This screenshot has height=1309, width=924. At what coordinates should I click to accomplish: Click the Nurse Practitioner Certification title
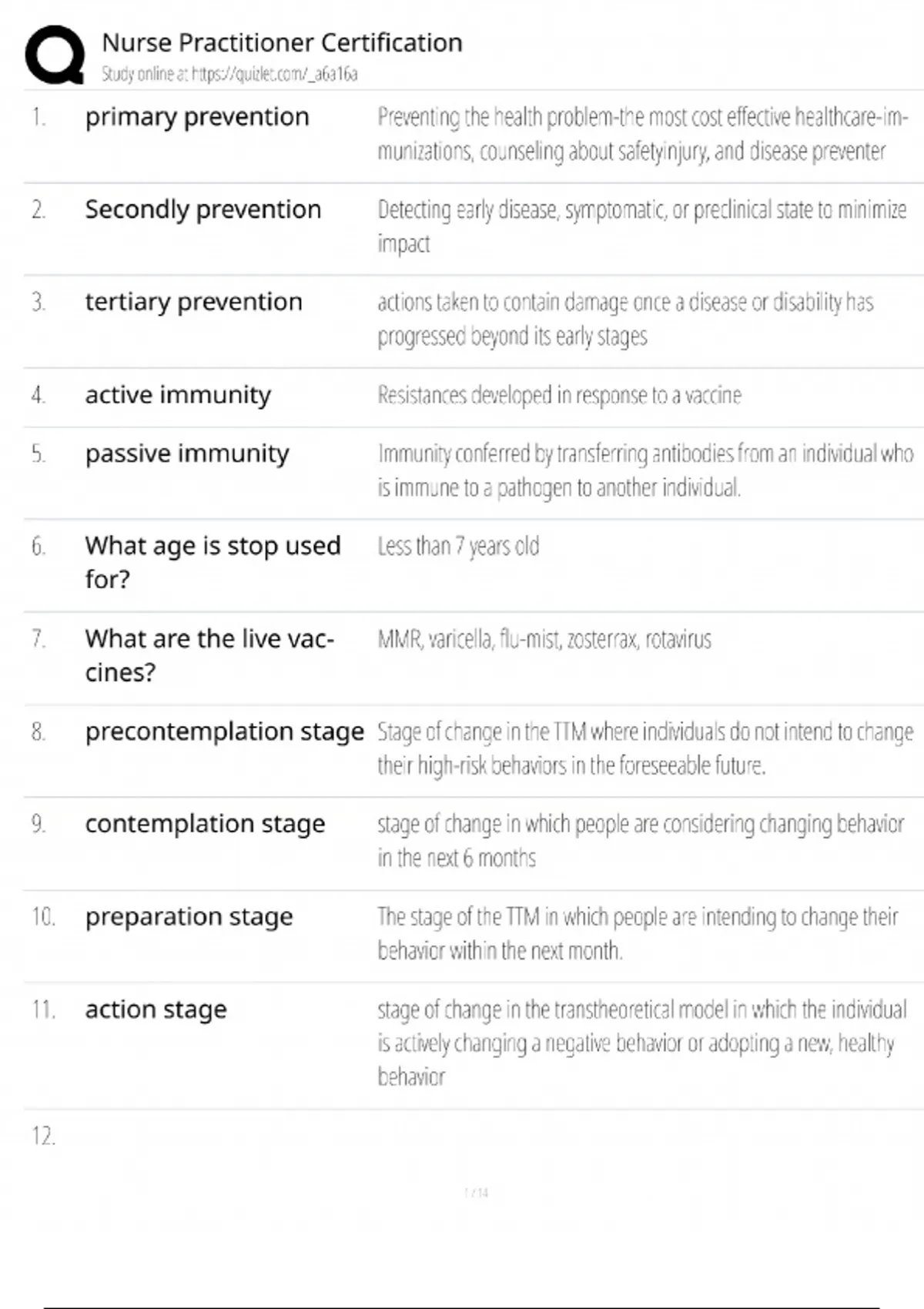coord(282,42)
